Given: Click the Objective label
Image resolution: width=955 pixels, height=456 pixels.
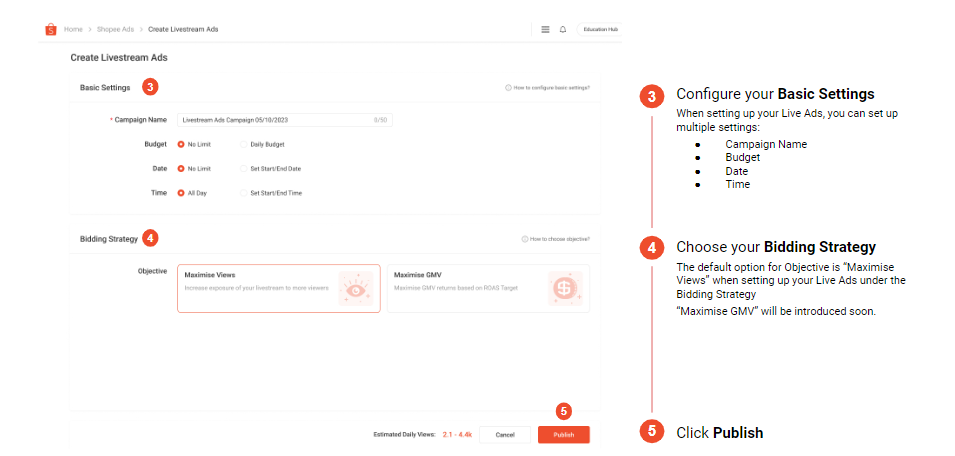Looking at the screenshot, I should [x=152, y=272].
